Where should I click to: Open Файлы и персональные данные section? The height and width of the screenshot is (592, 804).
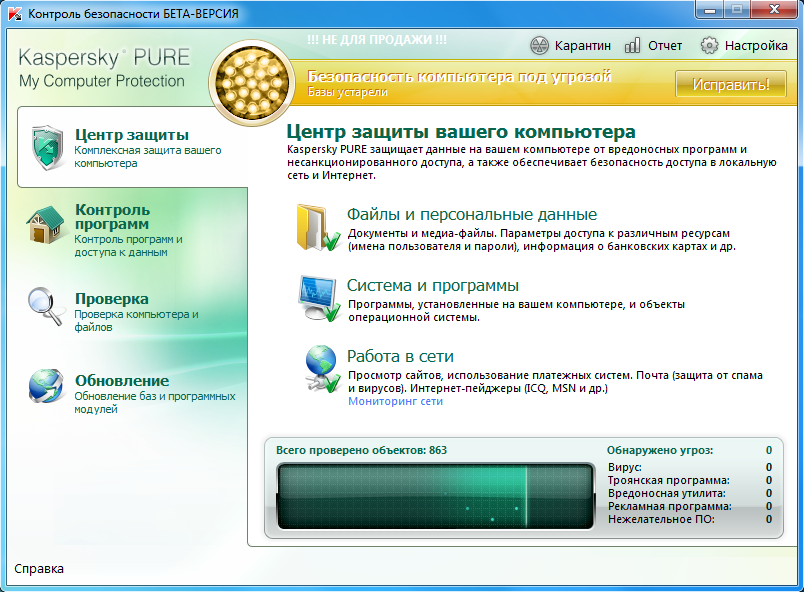[x=472, y=214]
